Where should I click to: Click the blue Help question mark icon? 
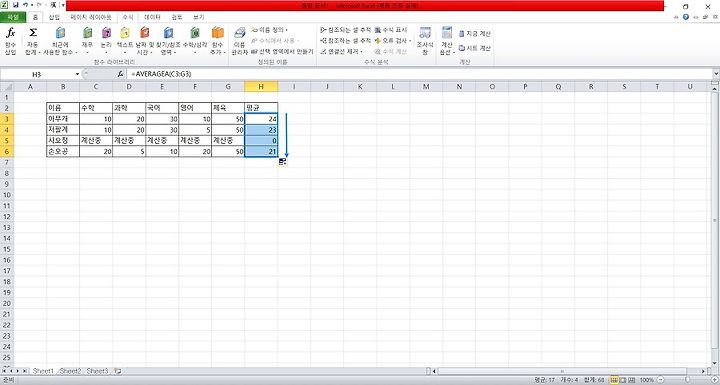pos(686,17)
